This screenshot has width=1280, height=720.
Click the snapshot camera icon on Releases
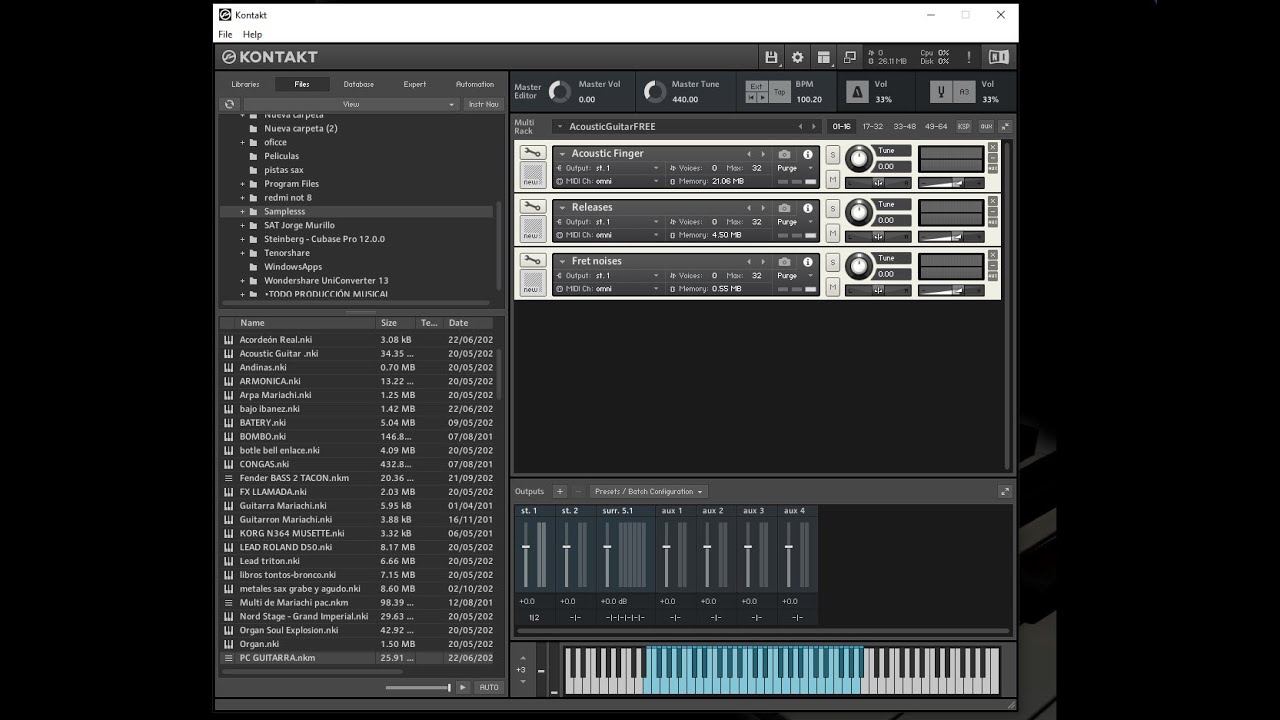[x=784, y=208]
